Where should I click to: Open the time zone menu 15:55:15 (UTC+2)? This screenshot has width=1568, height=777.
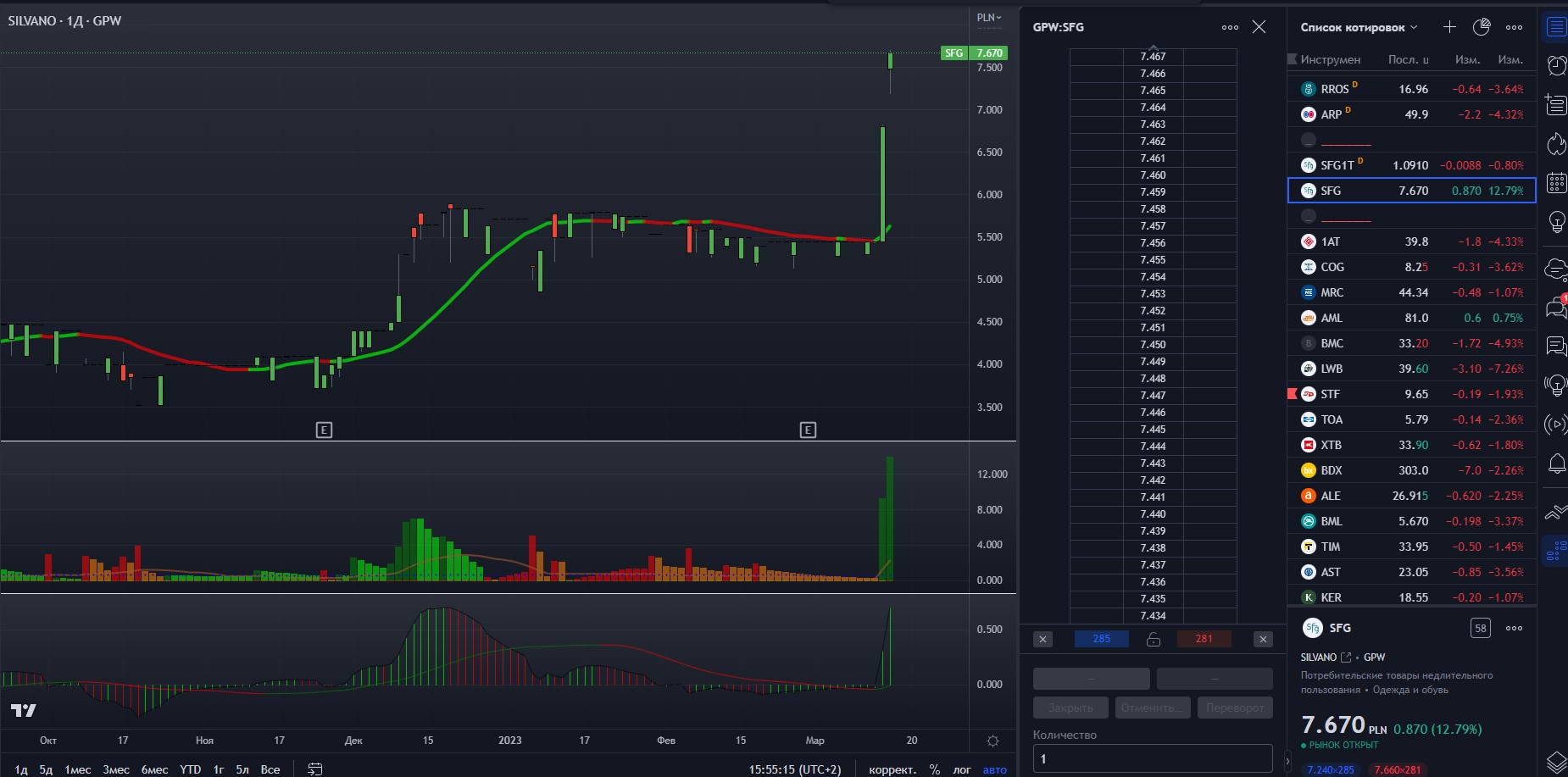794,769
